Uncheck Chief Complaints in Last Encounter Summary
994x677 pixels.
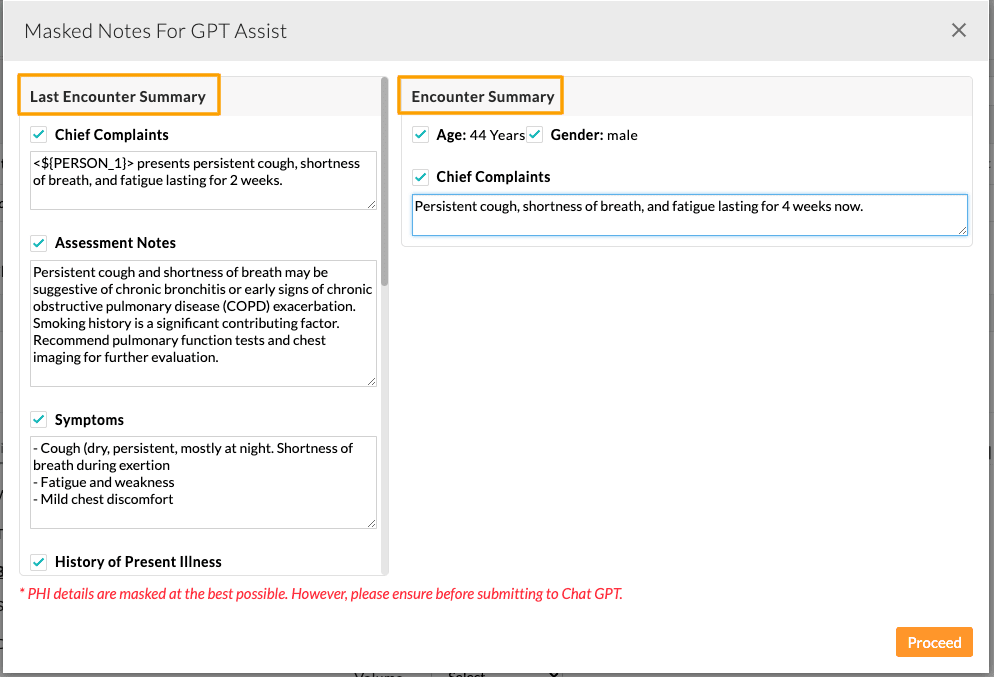tap(38, 134)
